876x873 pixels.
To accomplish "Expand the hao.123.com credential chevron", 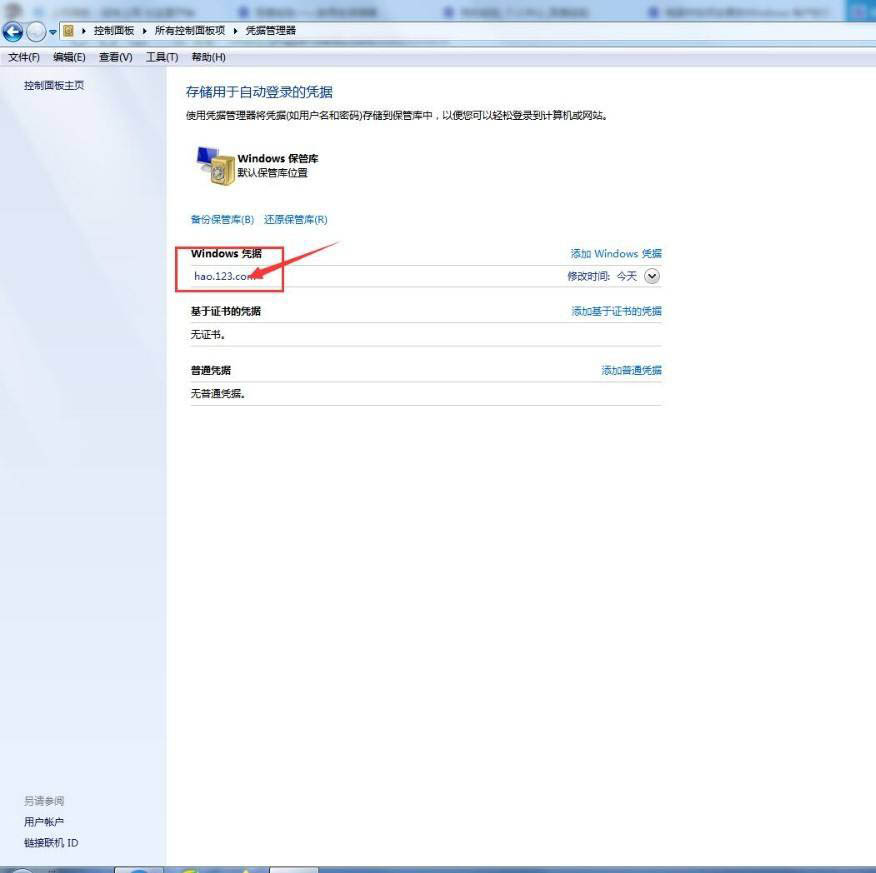I will coord(652,276).
